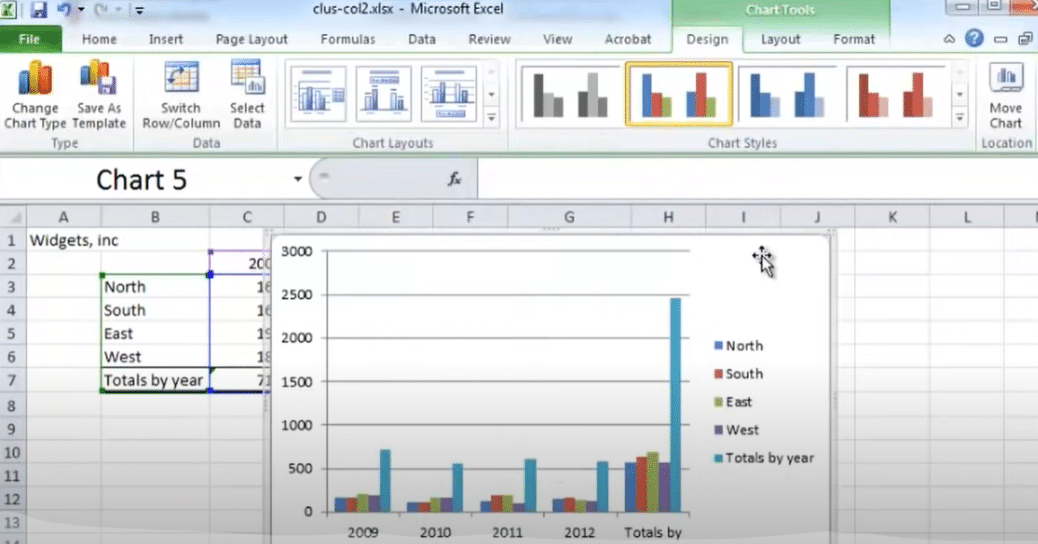Open the File menu
The width and height of the screenshot is (1038, 544).
click(x=30, y=39)
